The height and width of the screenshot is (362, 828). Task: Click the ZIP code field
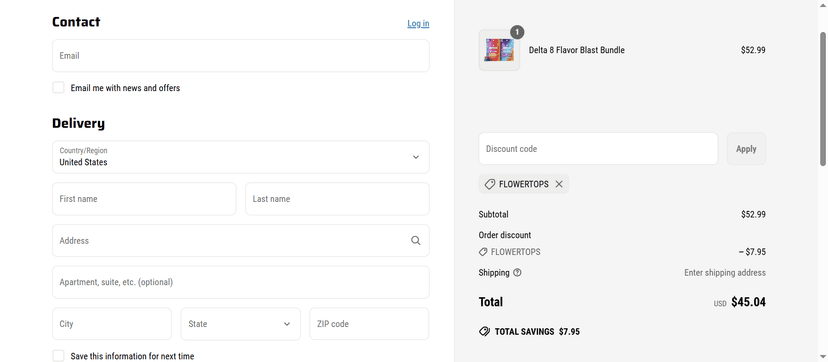(369, 324)
